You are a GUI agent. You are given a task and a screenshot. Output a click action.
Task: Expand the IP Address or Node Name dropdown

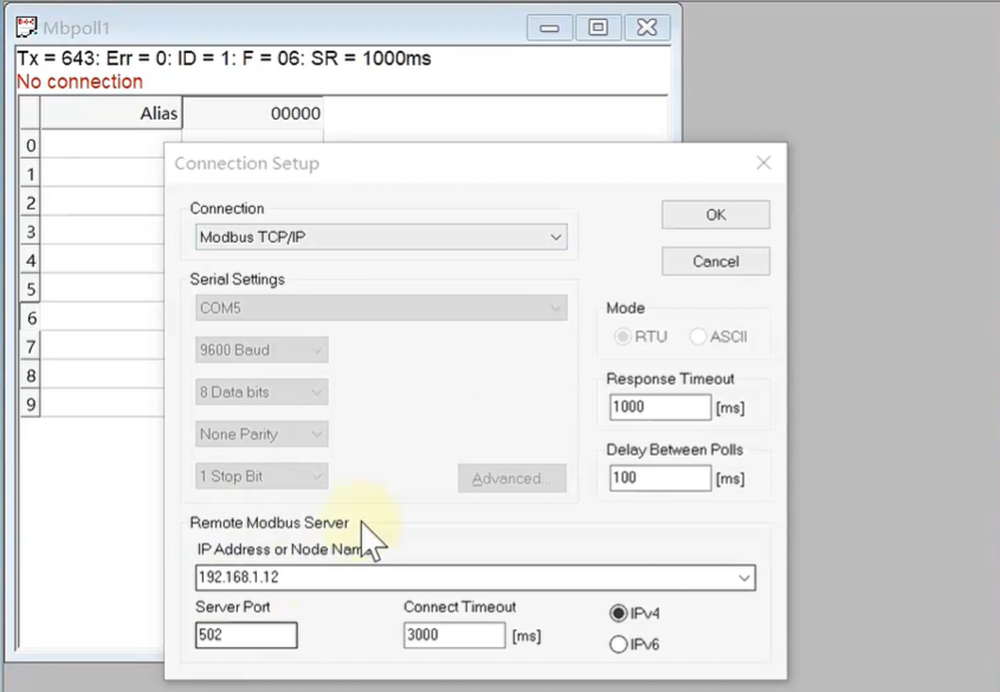click(x=743, y=578)
